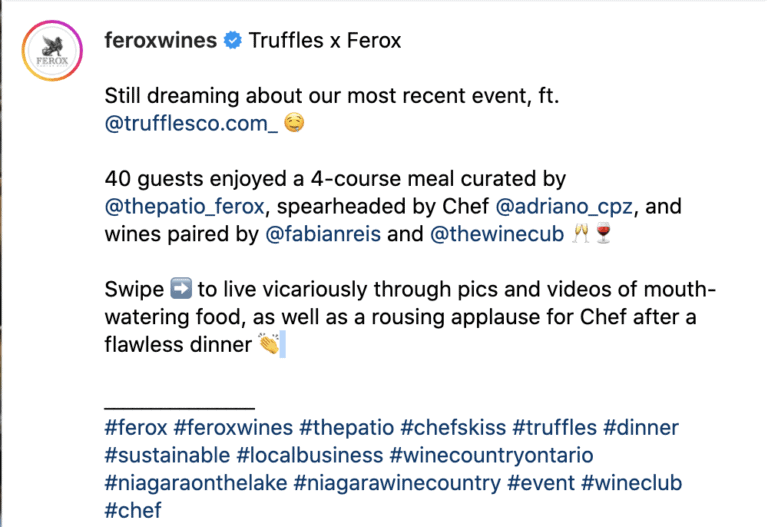Viewport: 768px width, 527px height.
Task: Click the red wine glass emoji
Action: point(603,233)
